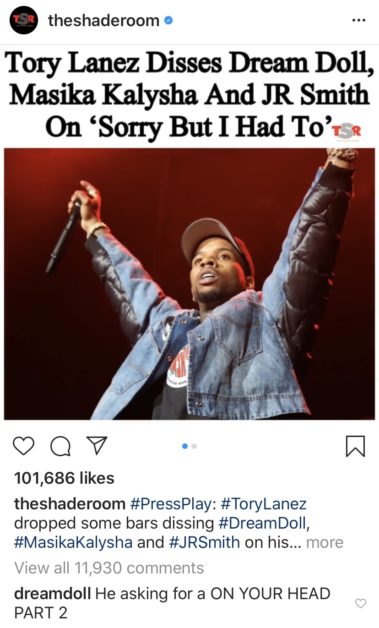Screen dimensions: 379x628
Task: Open theshaderoom username in post header
Action: click(104, 20)
